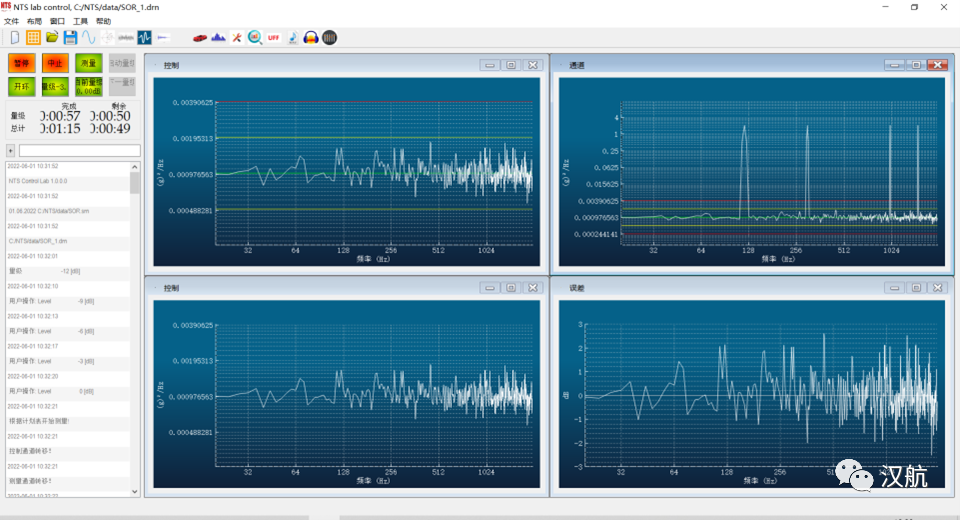This screenshot has width=960, height=520.
Task: Select the dark blue waveform icon
Action: [x=144, y=38]
